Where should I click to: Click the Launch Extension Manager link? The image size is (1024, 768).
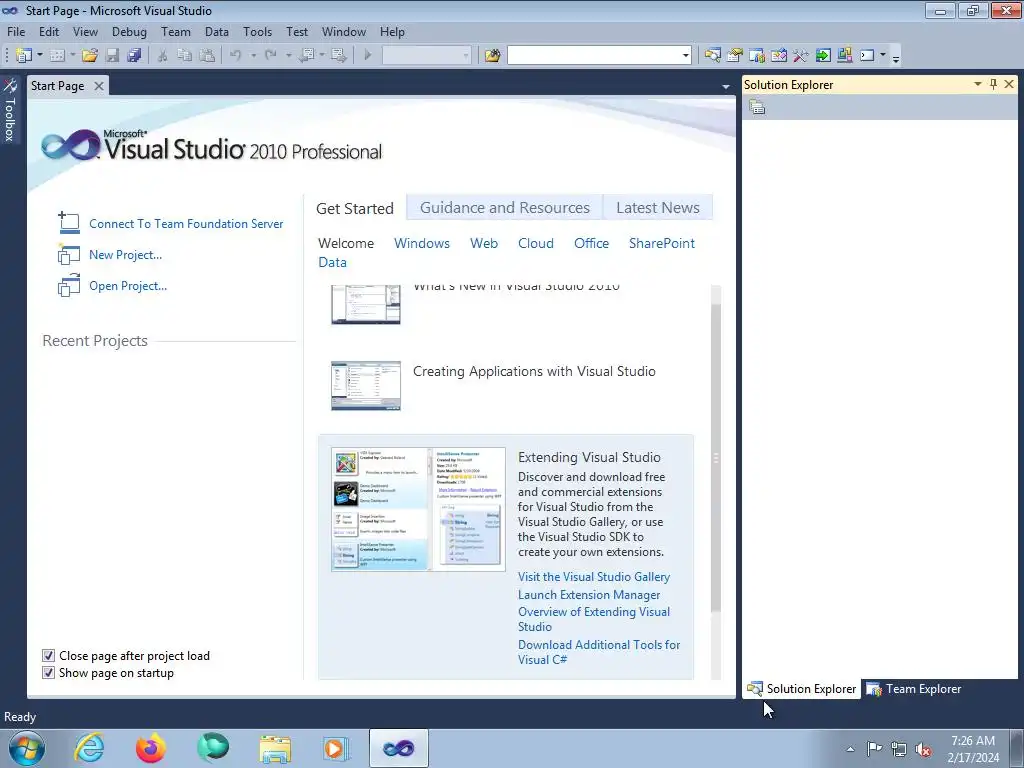tap(589, 595)
